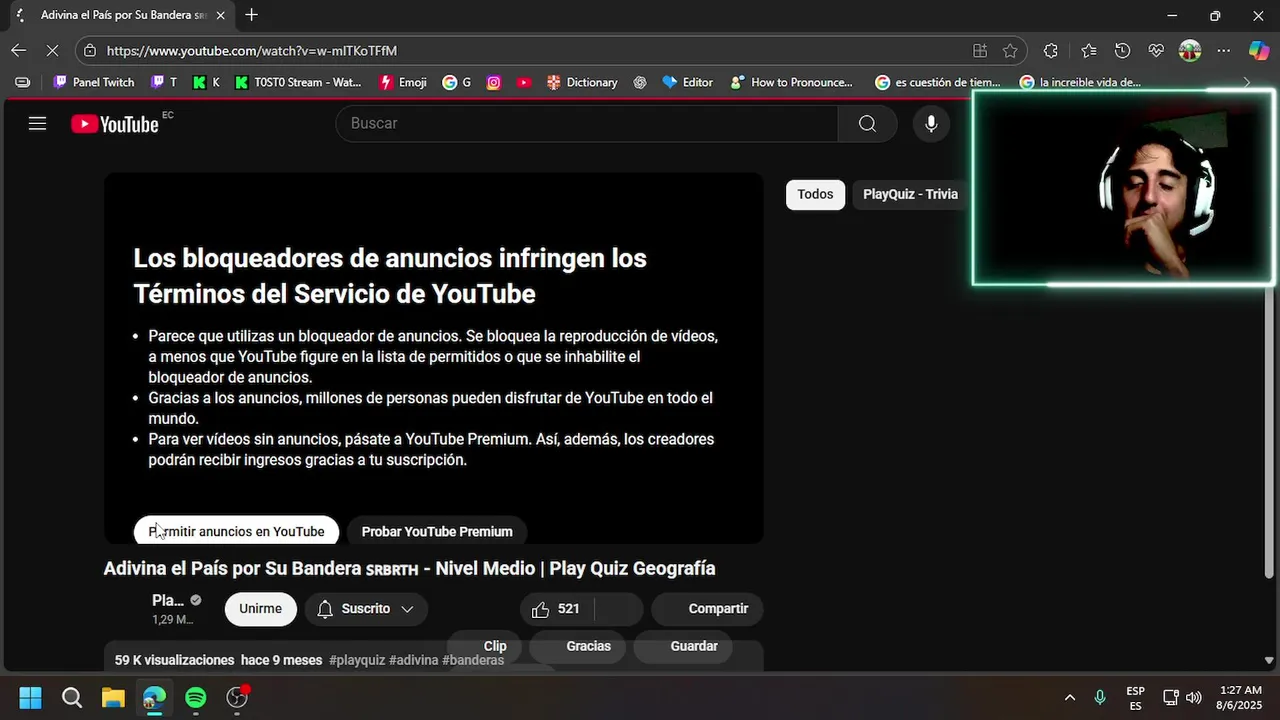
Task: Open the Dictionary bookmark
Action: click(582, 82)
